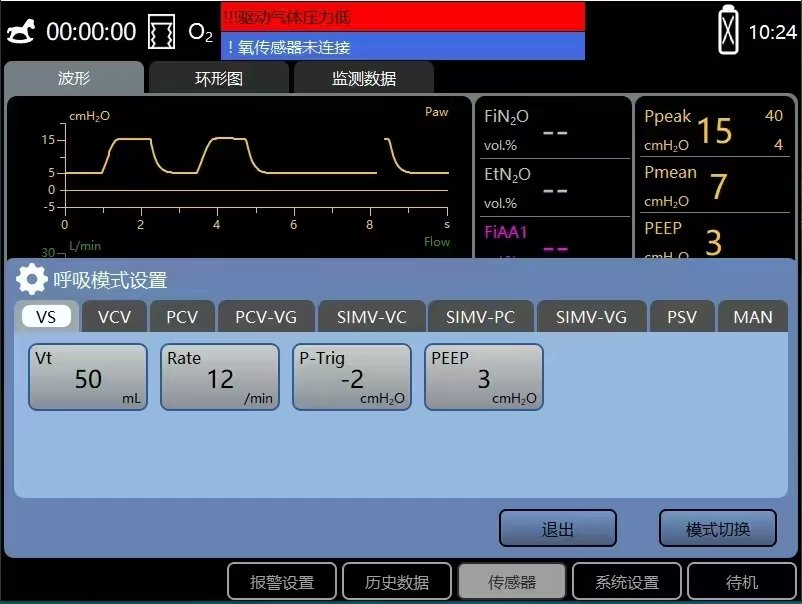Select the MAN manual mode tab
802x604 pixels.
tap(752, 317)
